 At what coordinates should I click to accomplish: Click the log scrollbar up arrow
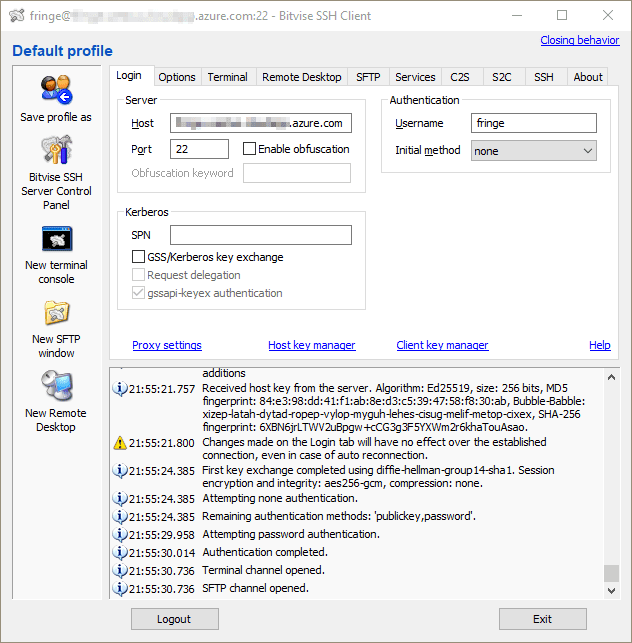[x=611, y=377]
